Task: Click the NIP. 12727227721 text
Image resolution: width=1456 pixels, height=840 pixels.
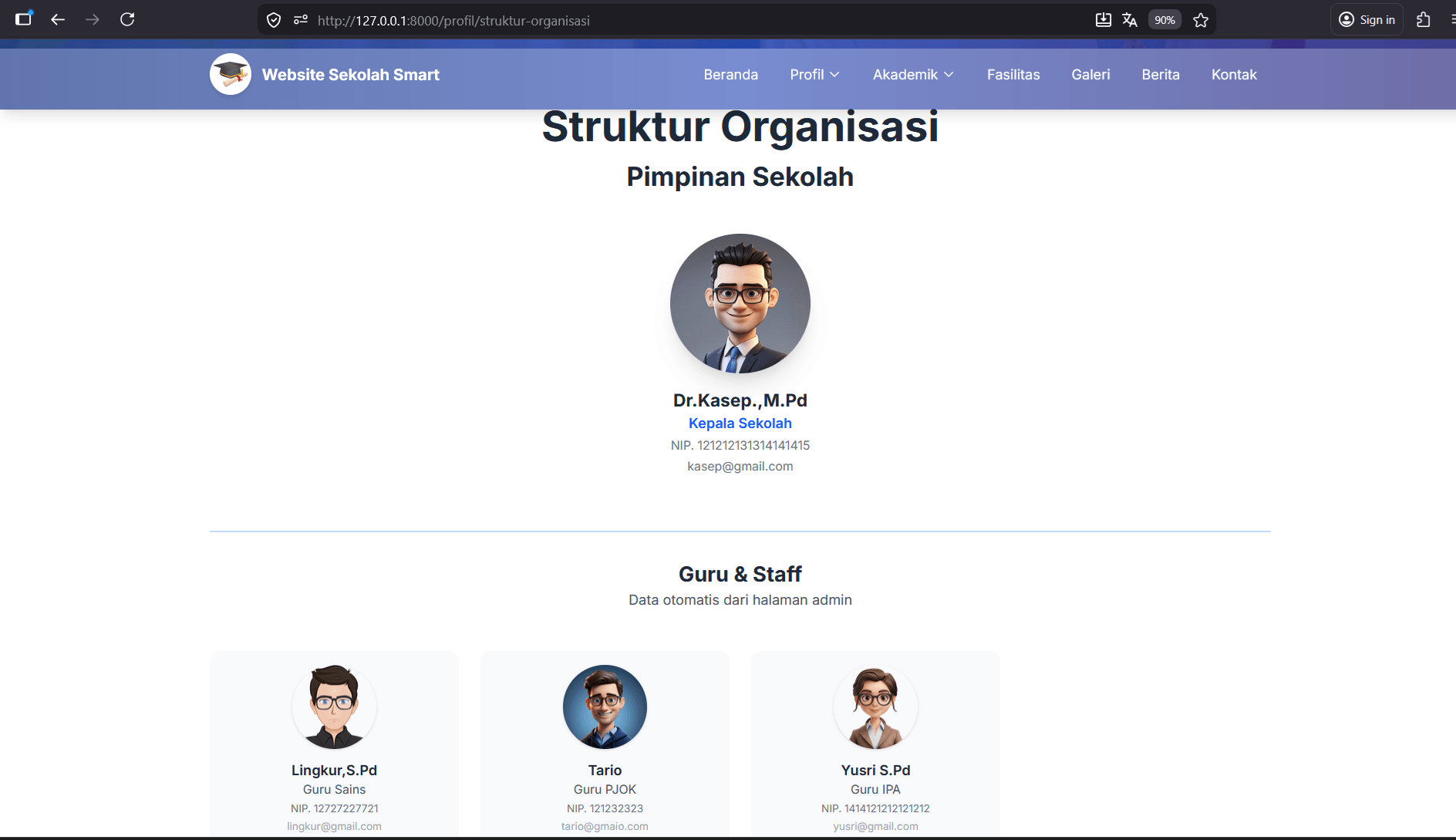Action: tap(335, 808)
